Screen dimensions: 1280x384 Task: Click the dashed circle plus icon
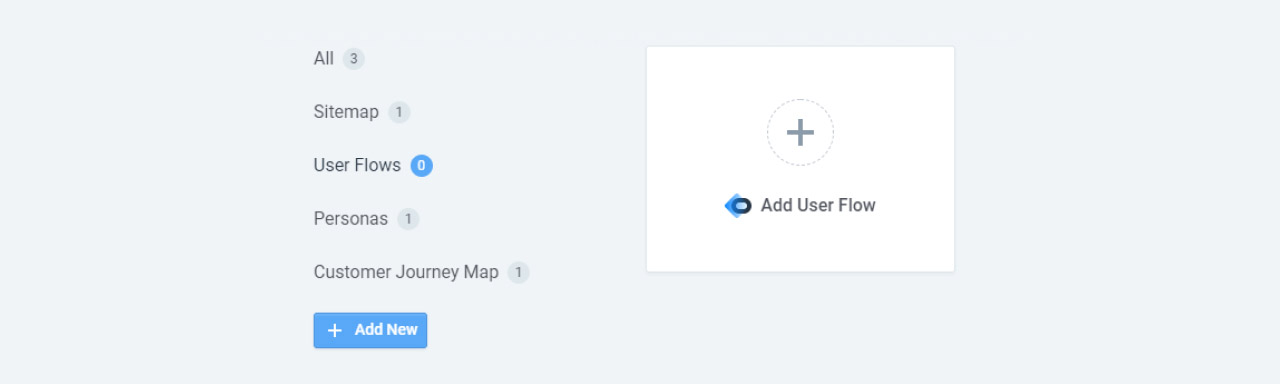click(800, 132)
